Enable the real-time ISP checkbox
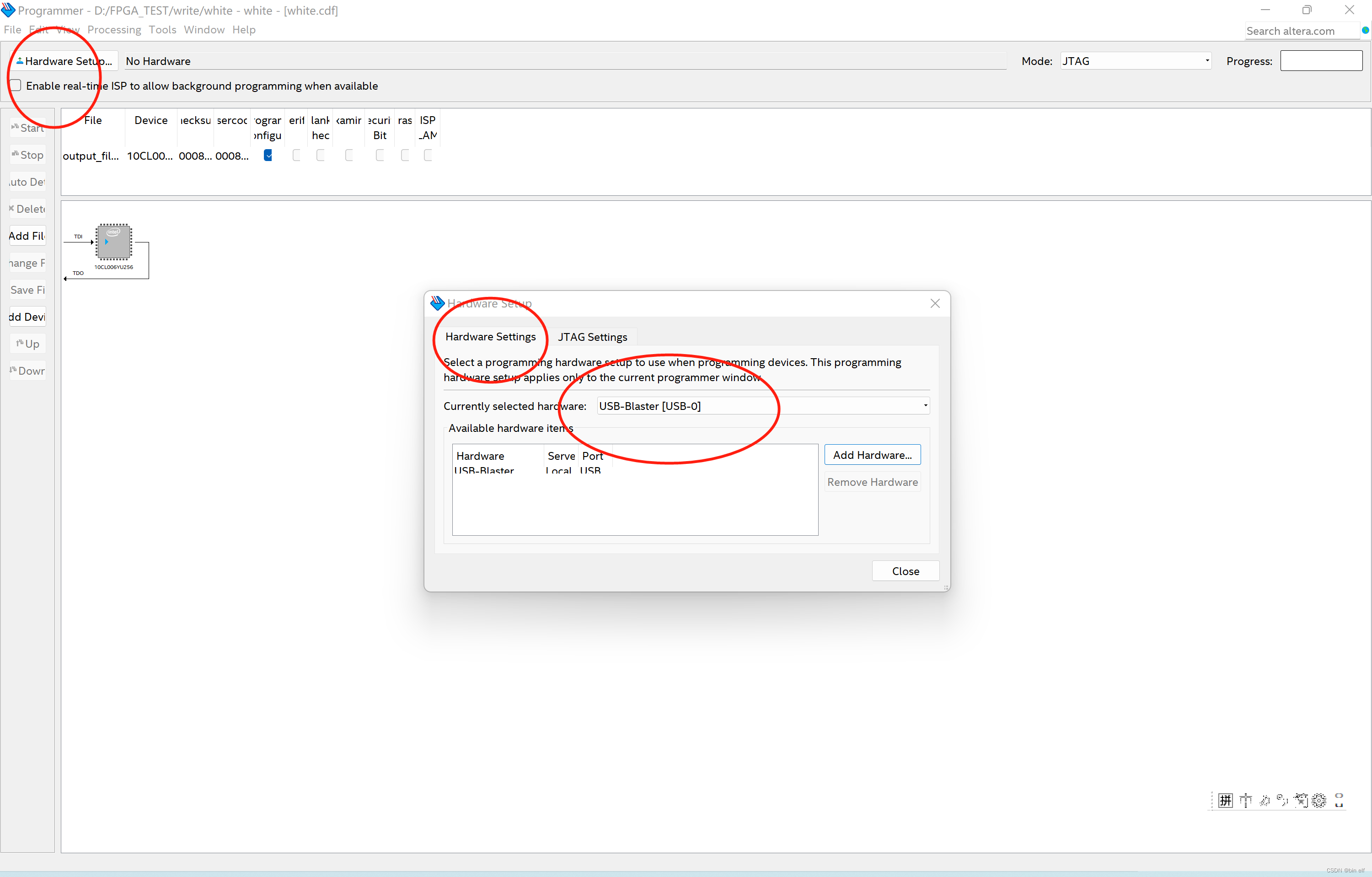 tap(16, 86)
